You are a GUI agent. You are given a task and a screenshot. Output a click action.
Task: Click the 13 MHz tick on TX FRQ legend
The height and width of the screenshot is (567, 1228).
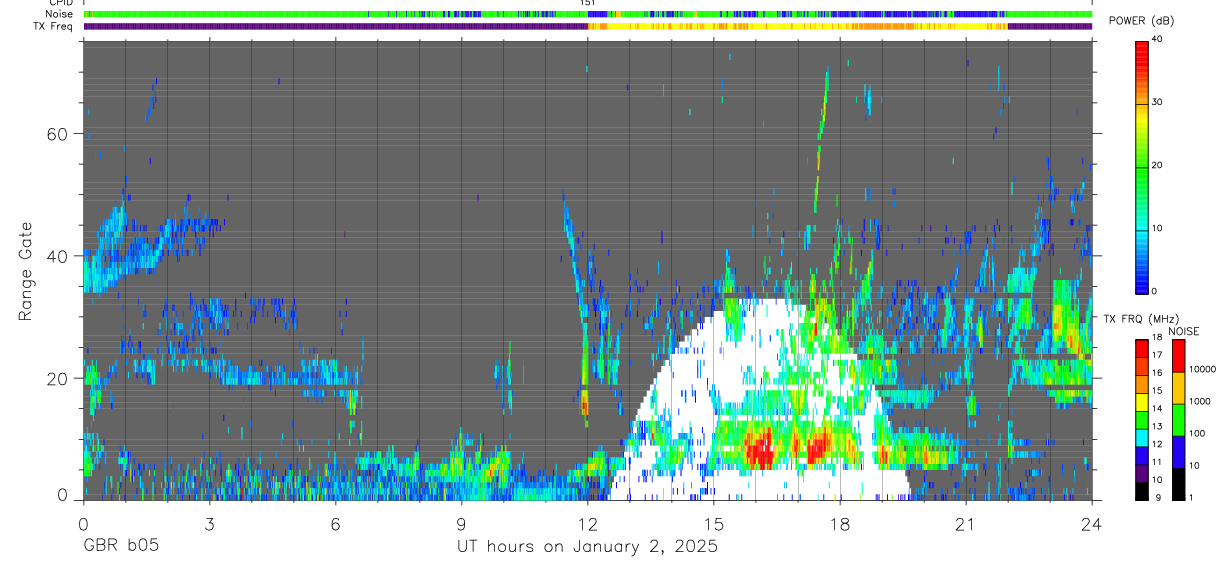(1157, 427)
